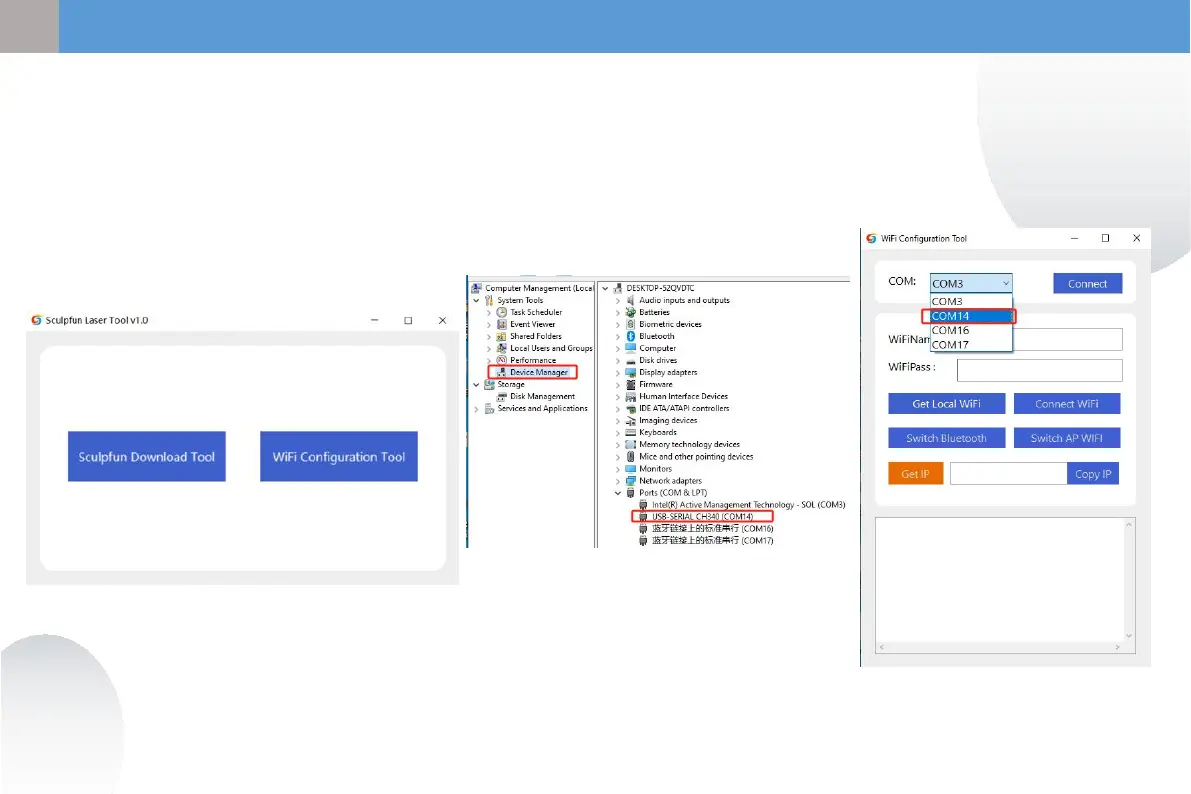Click the Computer Management root icon
1191x794 pixels.
tap(476, 288)
